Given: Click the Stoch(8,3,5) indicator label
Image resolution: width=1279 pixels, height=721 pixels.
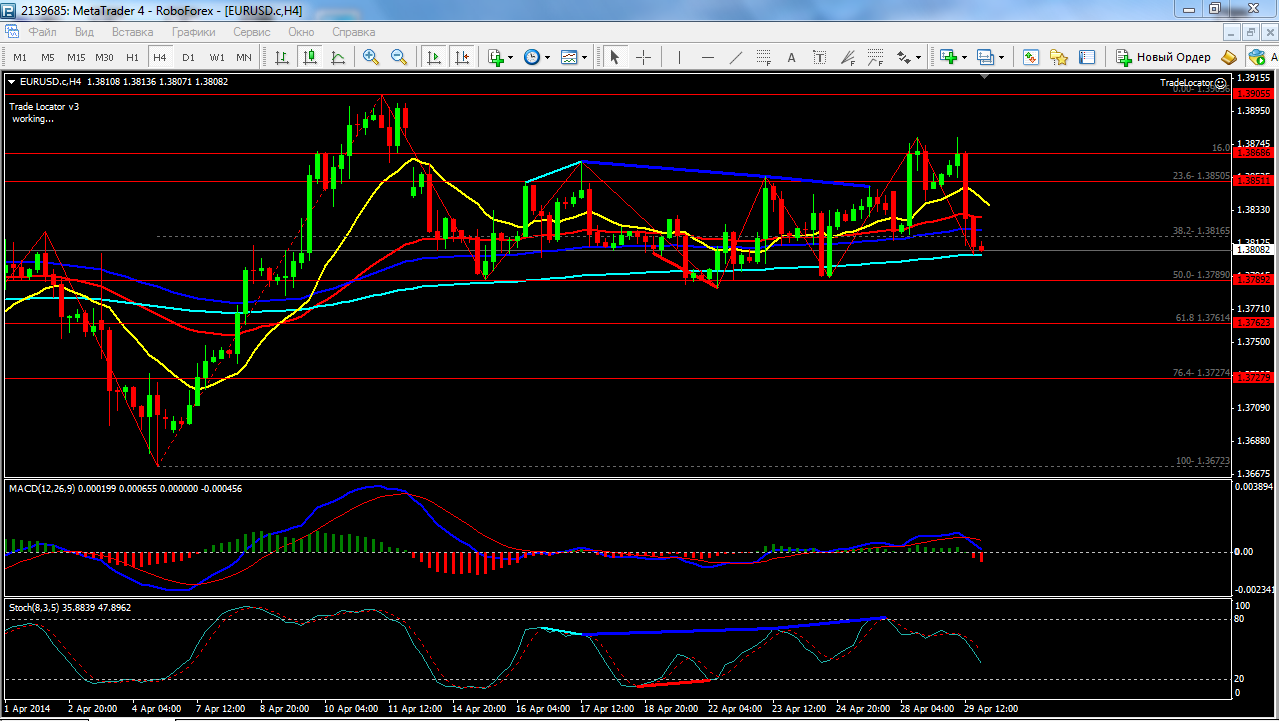Looking at the screenshot, I should click(x=33, y=607).
